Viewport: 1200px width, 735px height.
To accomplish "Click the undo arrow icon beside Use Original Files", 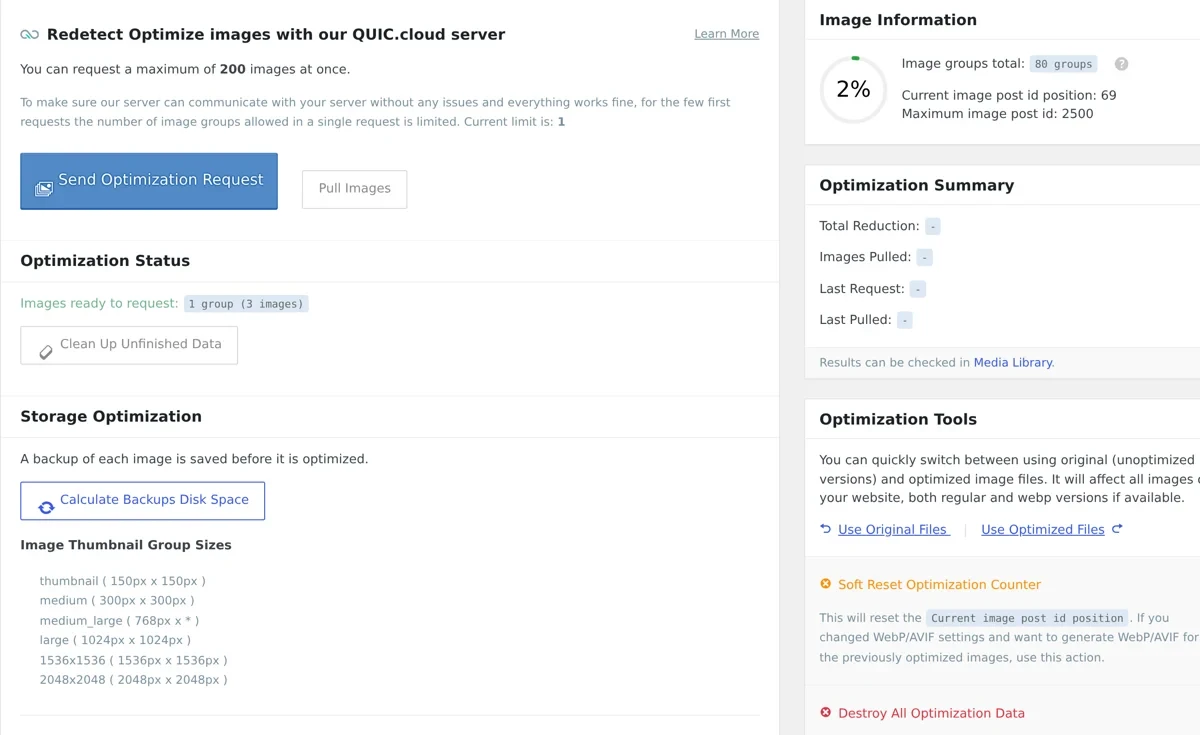I will coord(826,529).
